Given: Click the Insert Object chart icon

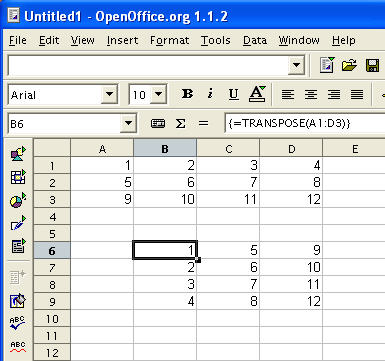Looking at the screenshot, I should pyautogui.click(x=18, y=200).
